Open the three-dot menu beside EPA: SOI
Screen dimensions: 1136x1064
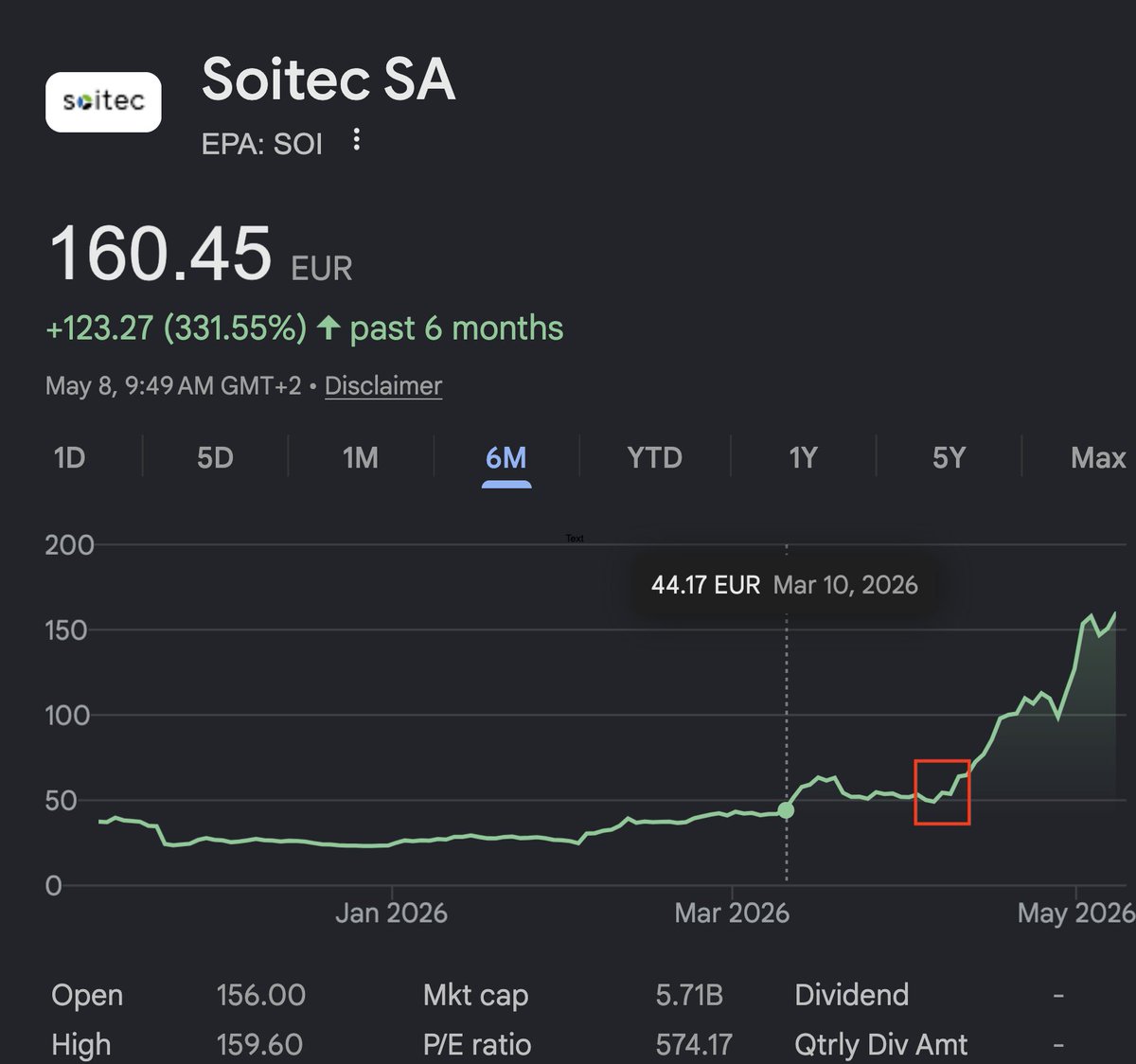356,140
